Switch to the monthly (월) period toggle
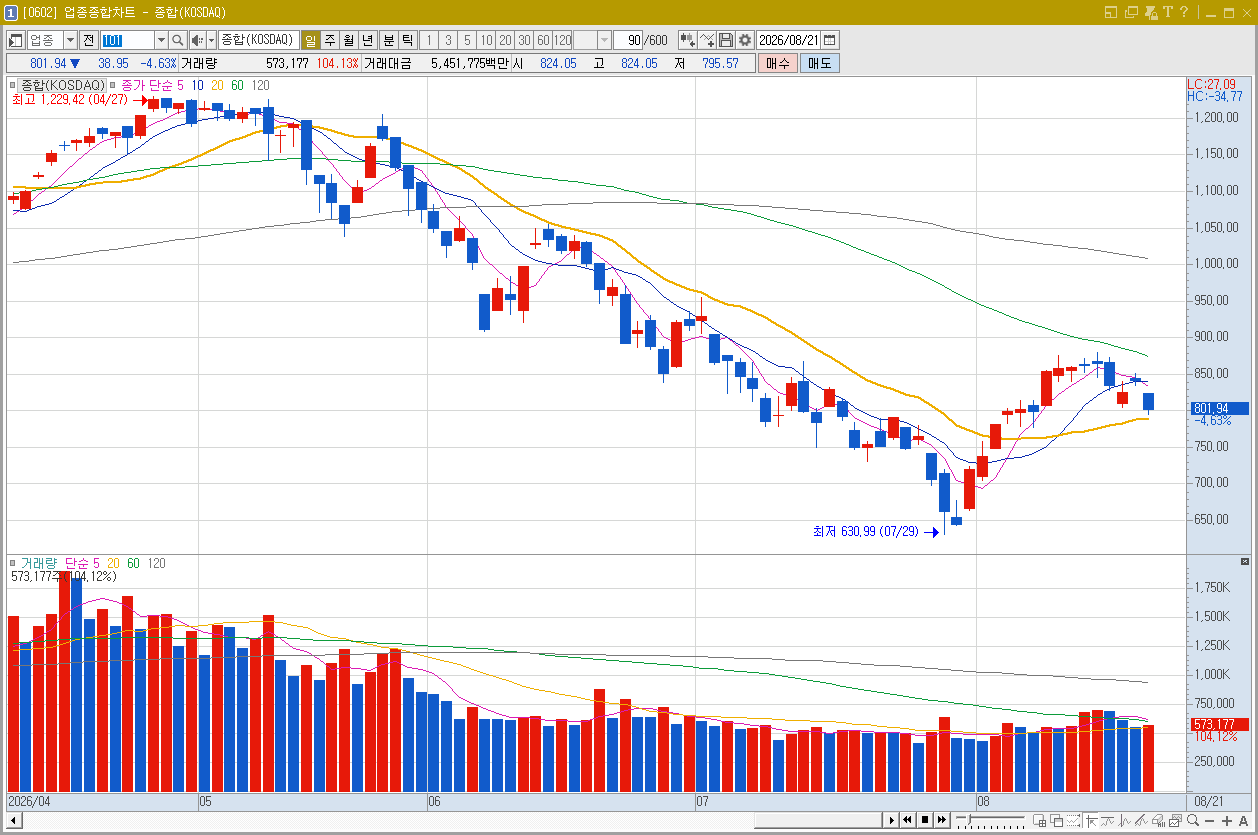 348,40
